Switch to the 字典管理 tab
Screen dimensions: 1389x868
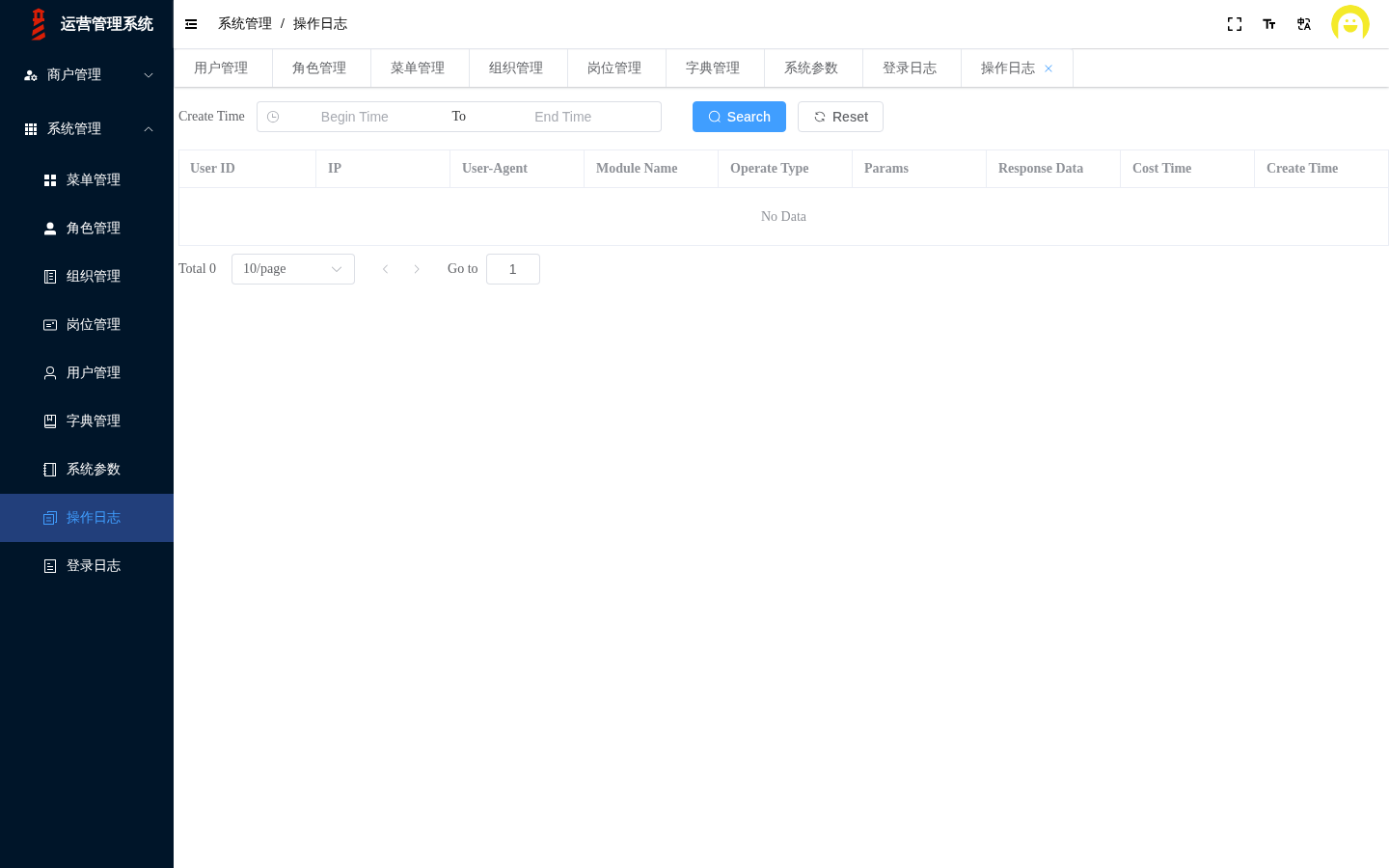[713, 68]
